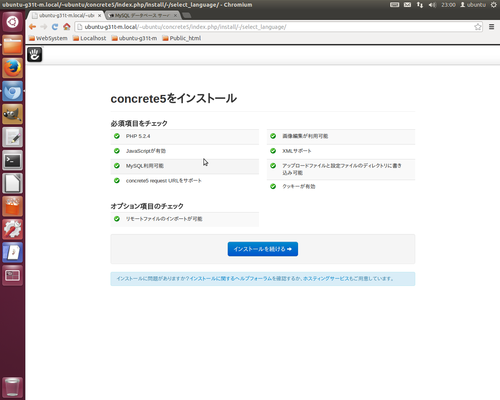
Task: Open the text editor pencil icon in launcher
Action: (x=13, y=137)
